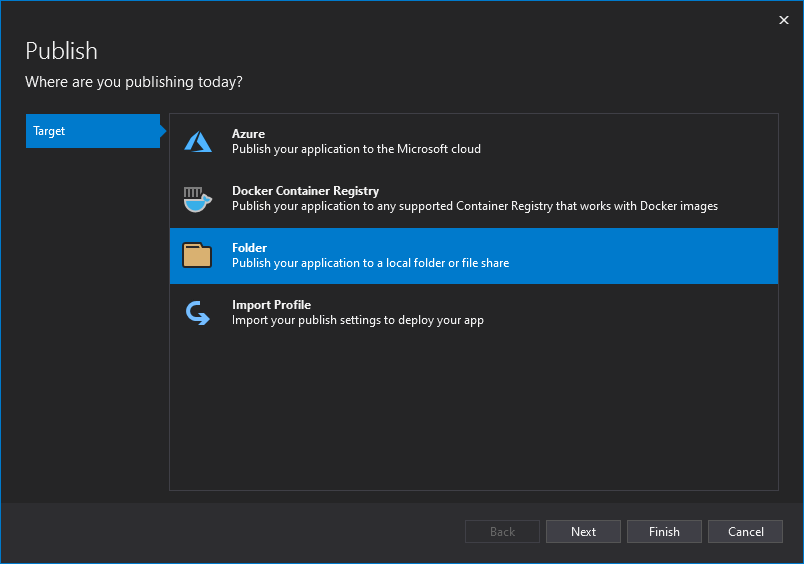Click the yellow Folder icon
The width and height of the screenshot is (804, 564).
pyautogui.click(x=197, y=255)
